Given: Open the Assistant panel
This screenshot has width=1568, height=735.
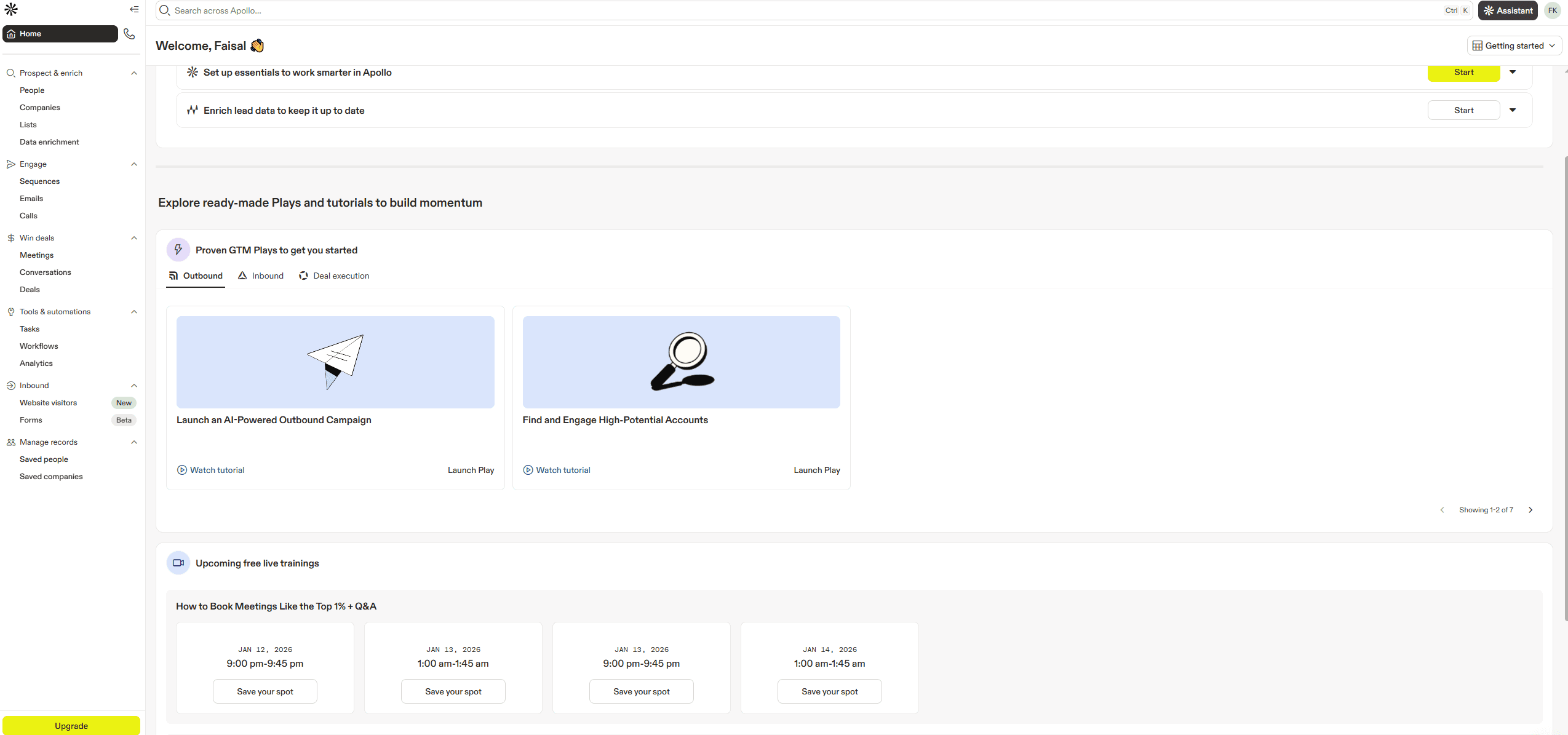Looking at the screenshot, I should (1506, 10).
